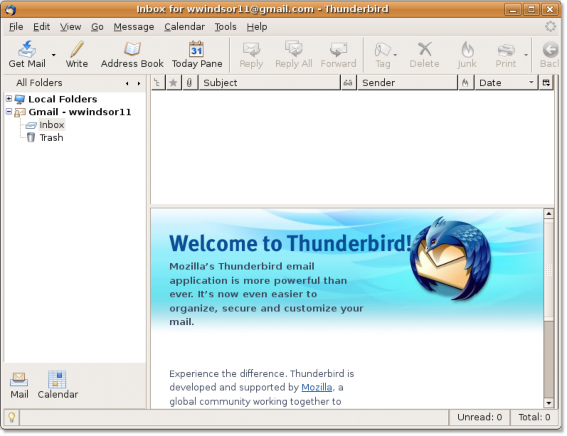Sort messages by Subject column
Screen dimensions: 567x436
point(269,83)
